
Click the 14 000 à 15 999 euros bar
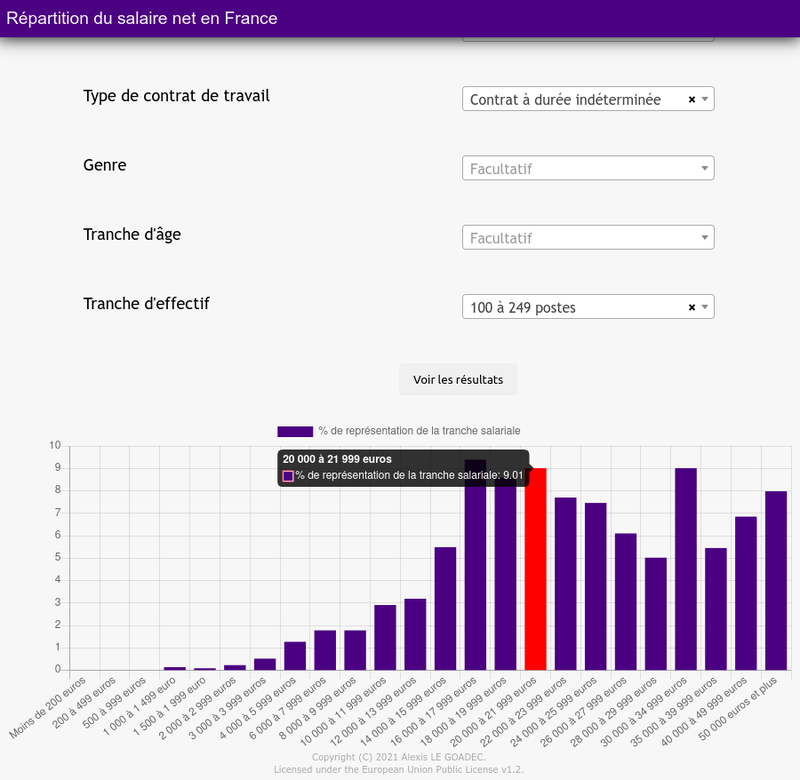point(445,608)
